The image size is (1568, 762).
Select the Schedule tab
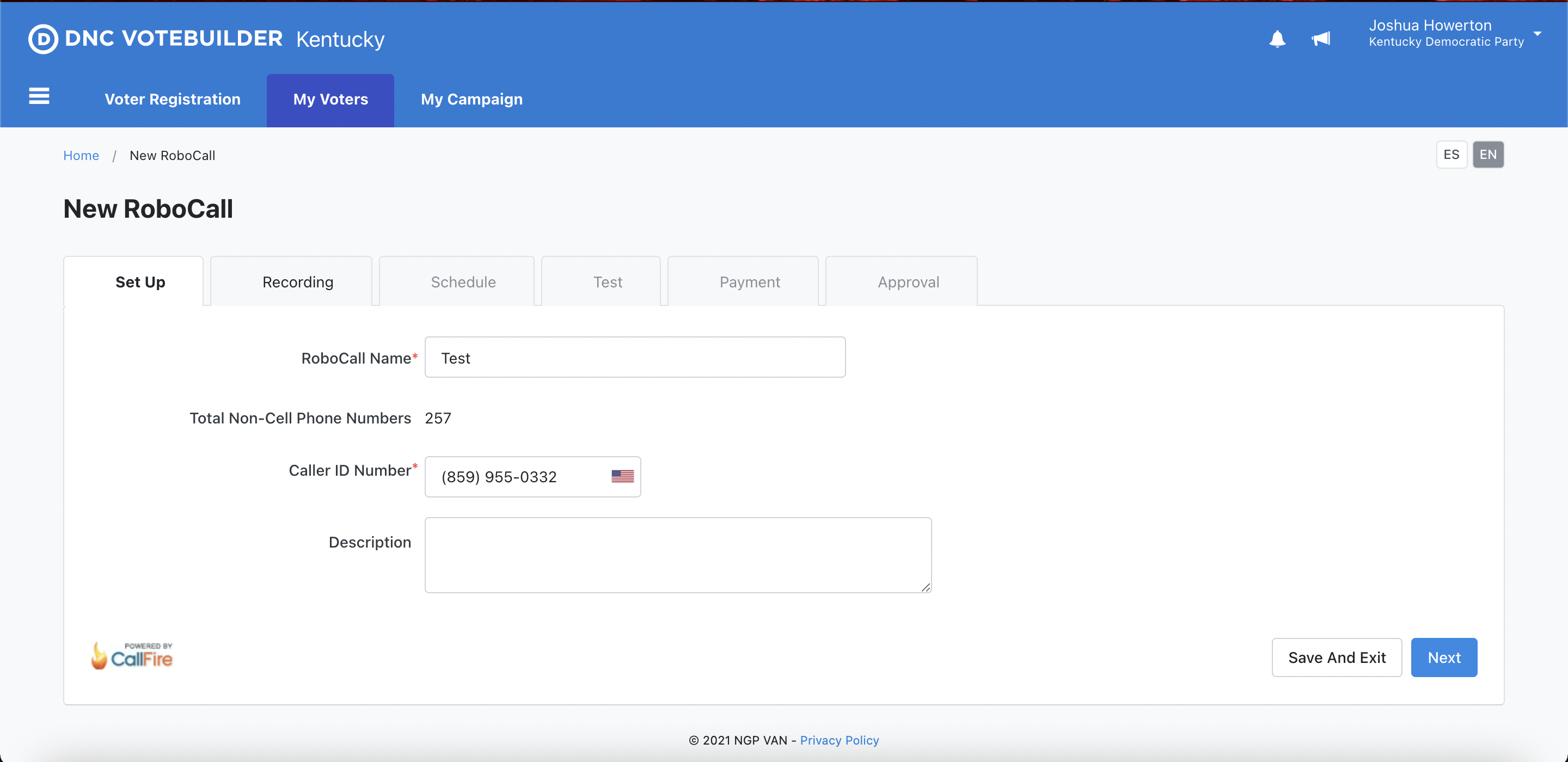tap(463, 282)
